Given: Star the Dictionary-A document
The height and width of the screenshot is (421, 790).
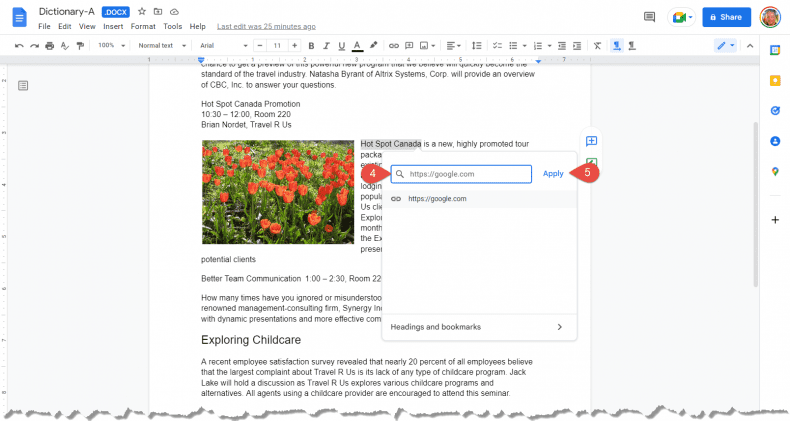Looking at the screenshot, I should pyautogui.click(x=141, y=11).
